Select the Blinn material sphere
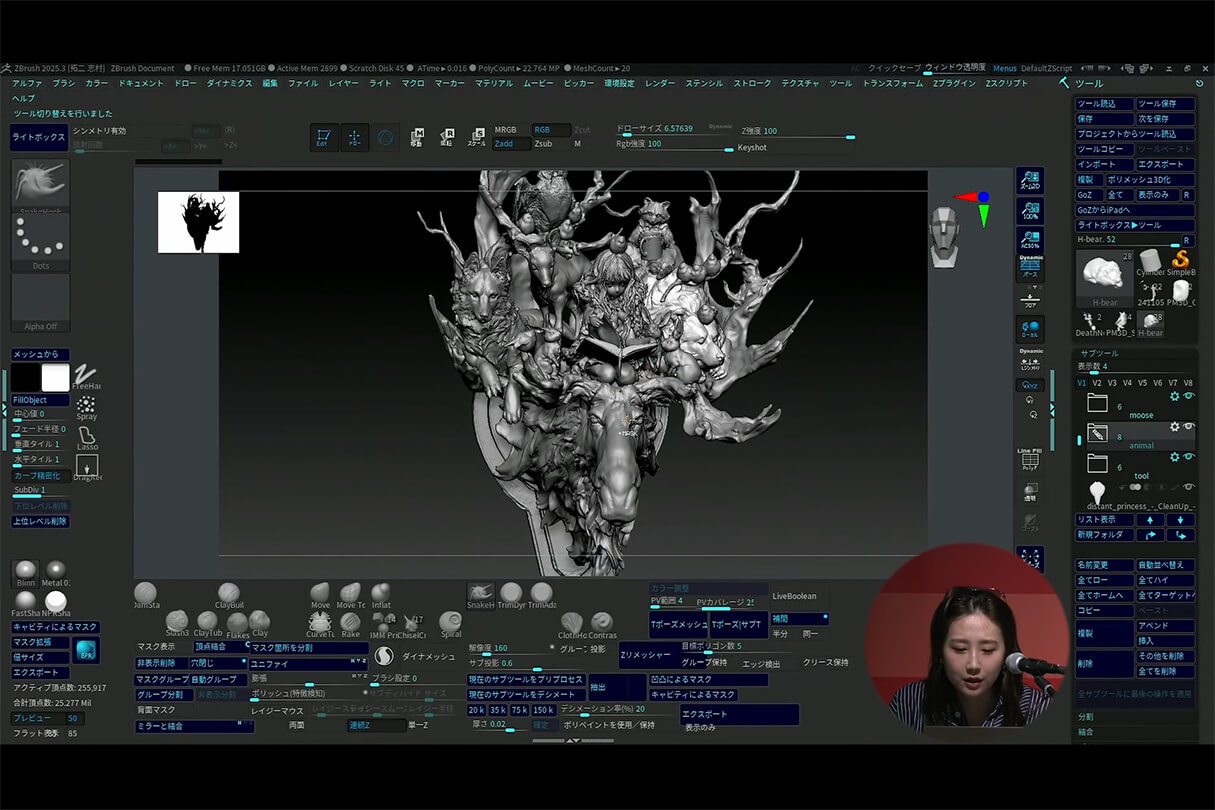Viewport: 1215px width, 810px height. [x=26, y=571]
